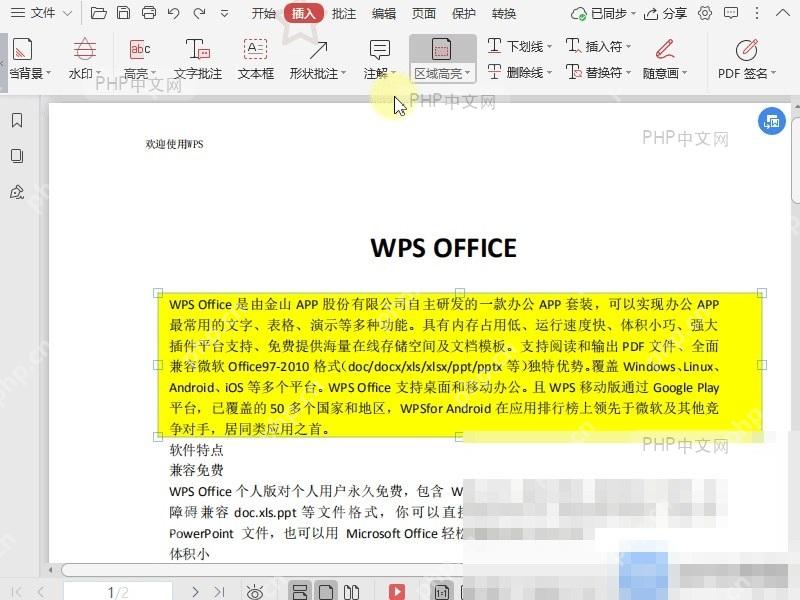Click the page number field 1/2
Viewport: 800px width, 600px height.
click(118, 592)
